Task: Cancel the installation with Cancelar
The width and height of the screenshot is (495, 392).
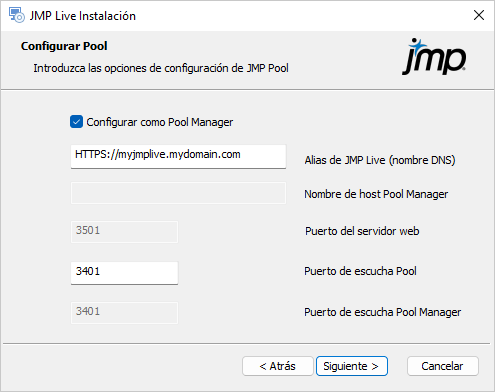Action: (x=443, y=366)
